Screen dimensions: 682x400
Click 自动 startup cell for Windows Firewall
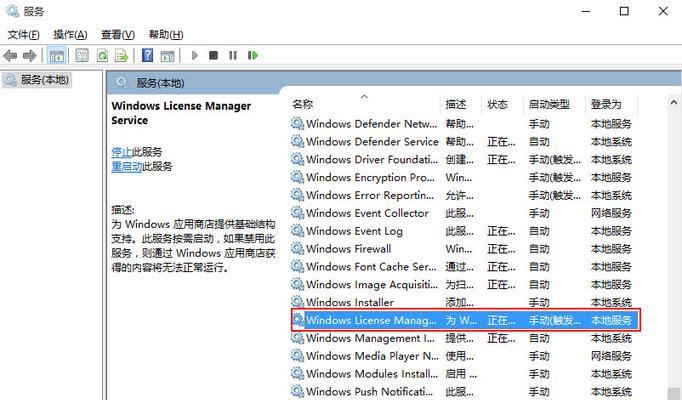point(539,249)
